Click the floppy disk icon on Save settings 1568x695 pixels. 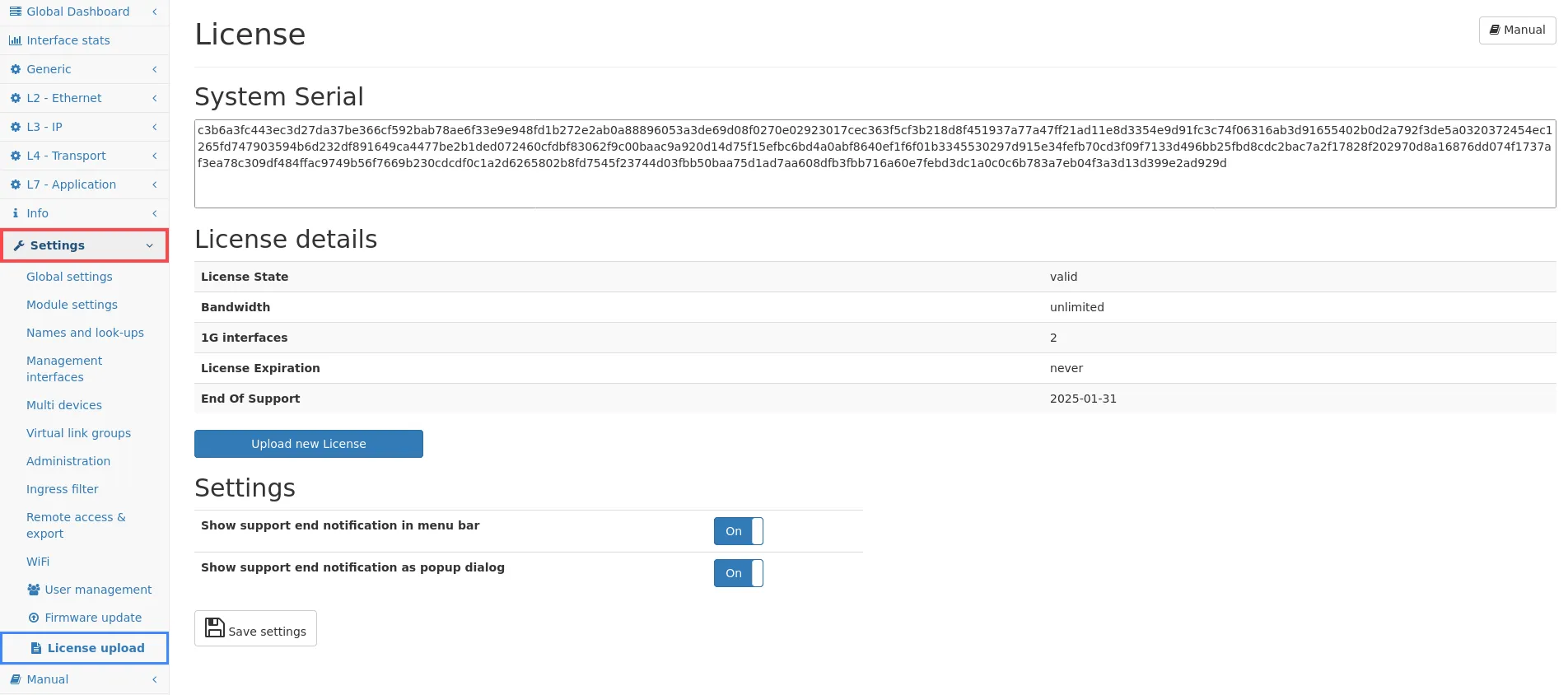click(214, 628)
